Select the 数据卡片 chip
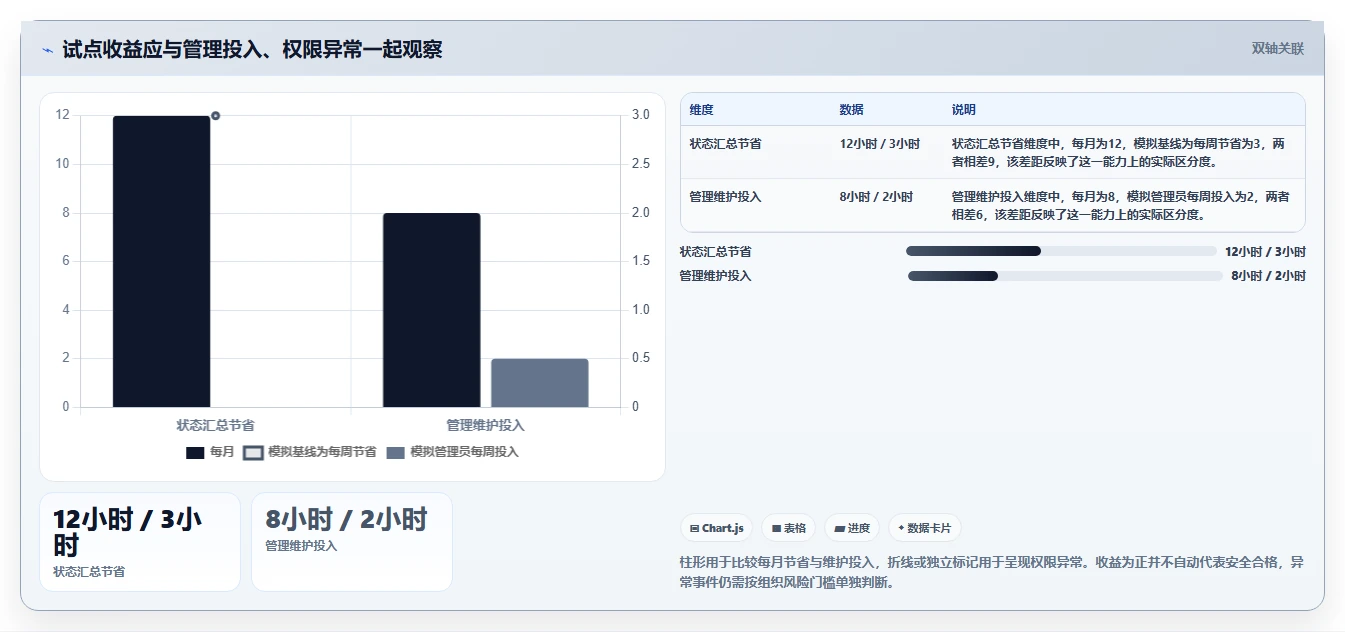 924,528
